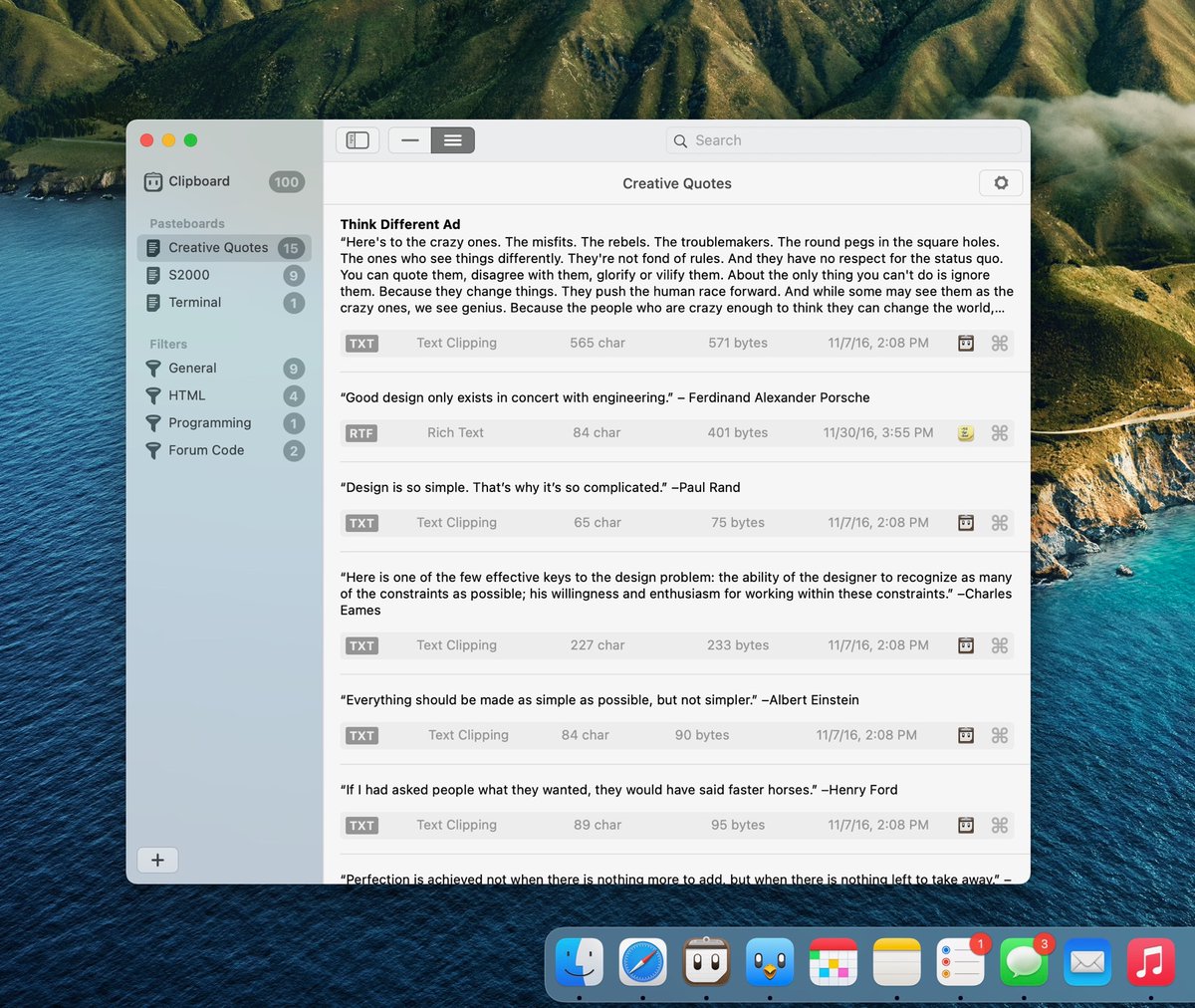
Task: Select the Programming filter
Action: click(224, 423)
